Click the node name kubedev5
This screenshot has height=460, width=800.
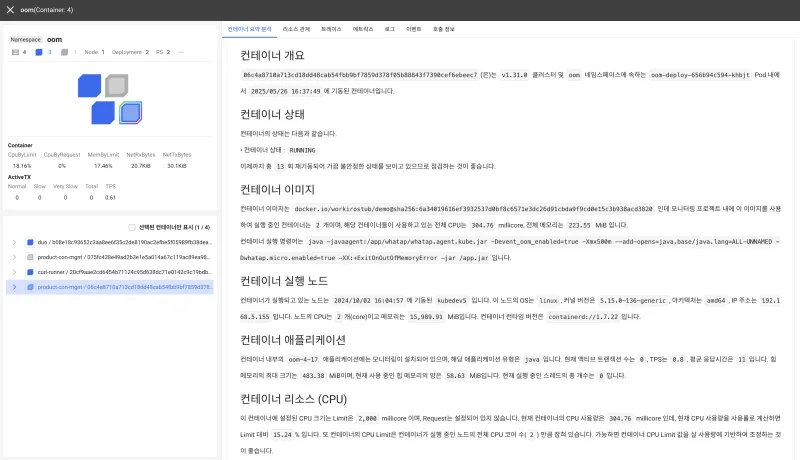(x=452, y=300)
